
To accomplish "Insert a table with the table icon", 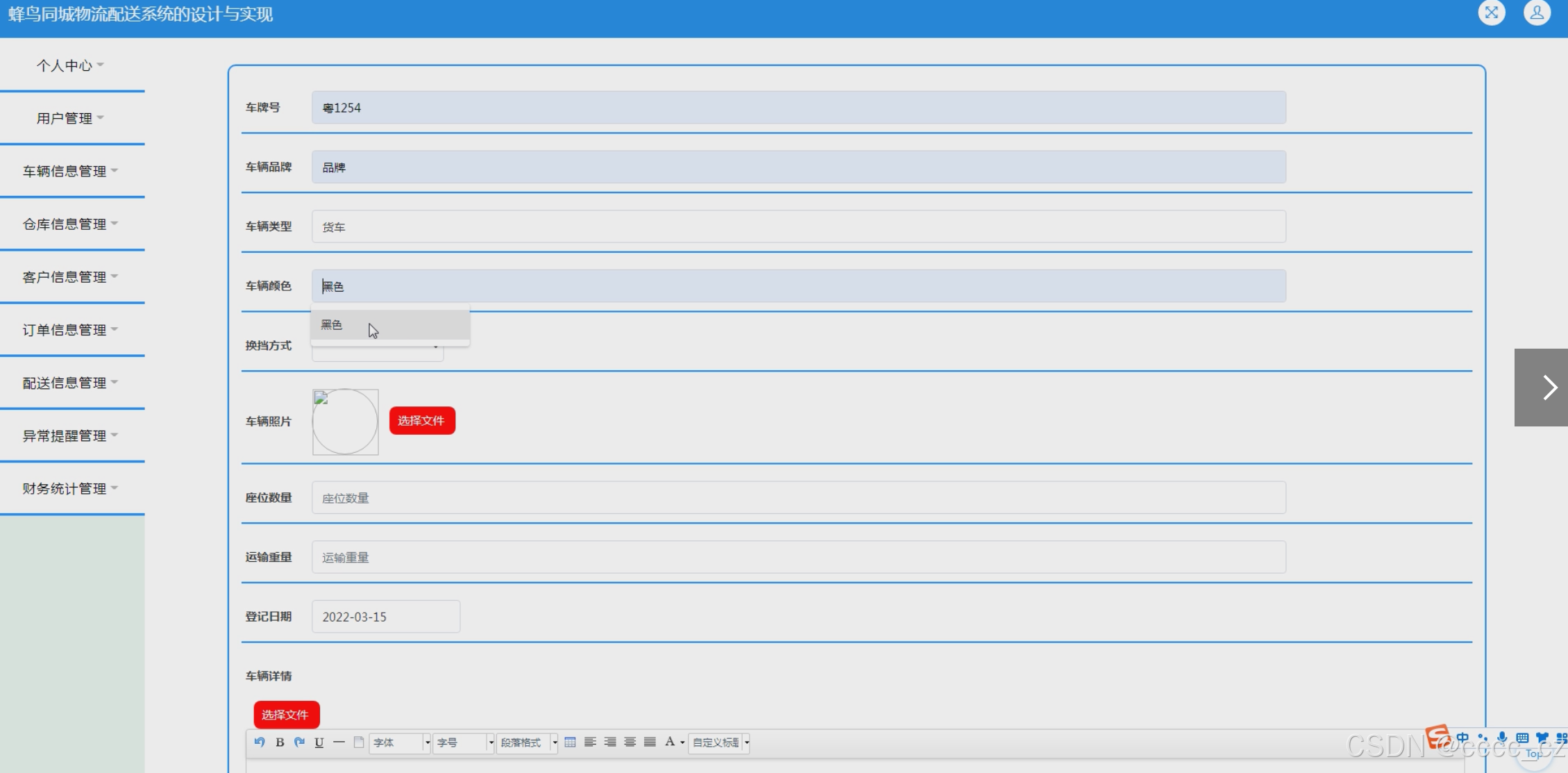I will pyautogui.click(x=570, y=742).
